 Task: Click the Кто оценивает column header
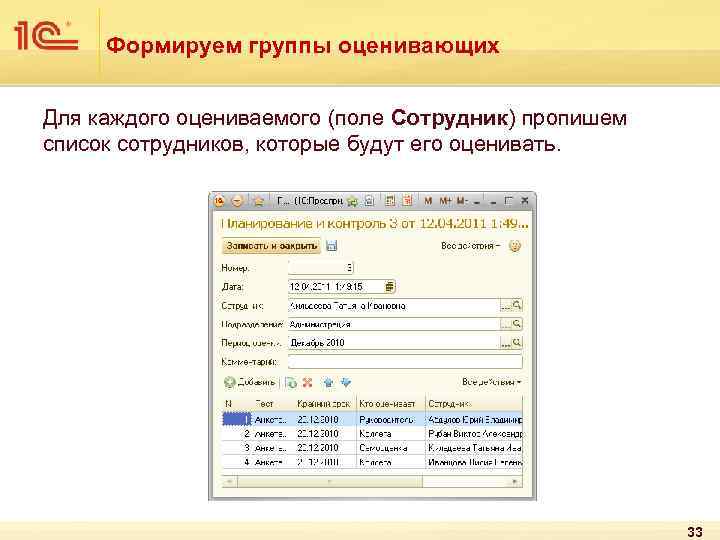(391, 404)
